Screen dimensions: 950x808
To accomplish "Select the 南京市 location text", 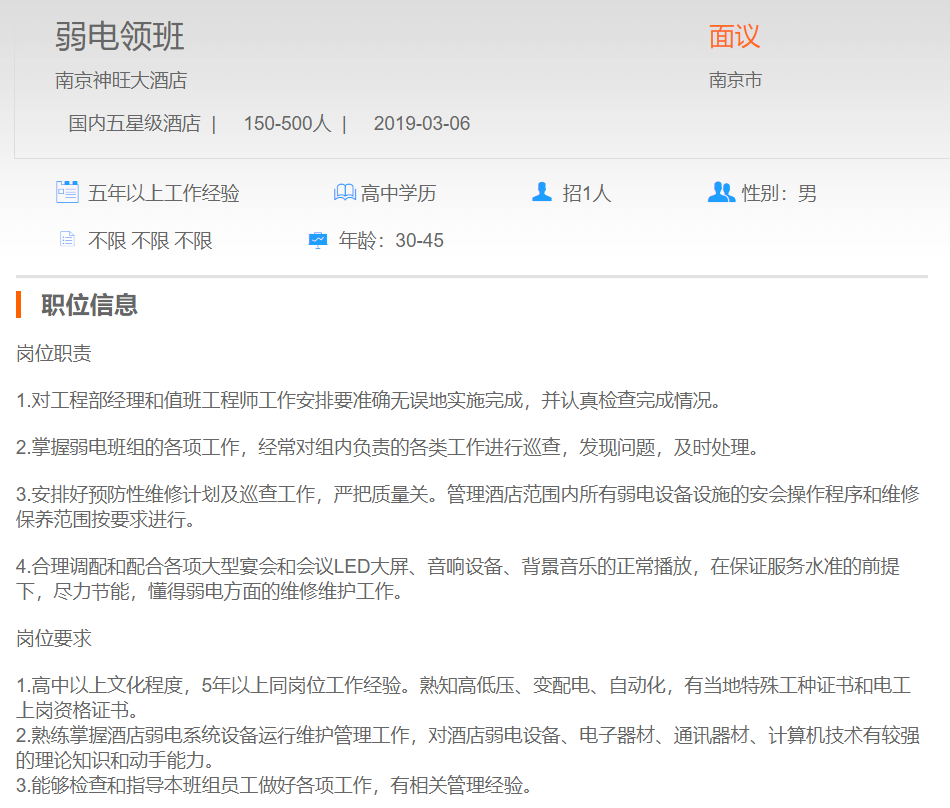I will point(735,80).
